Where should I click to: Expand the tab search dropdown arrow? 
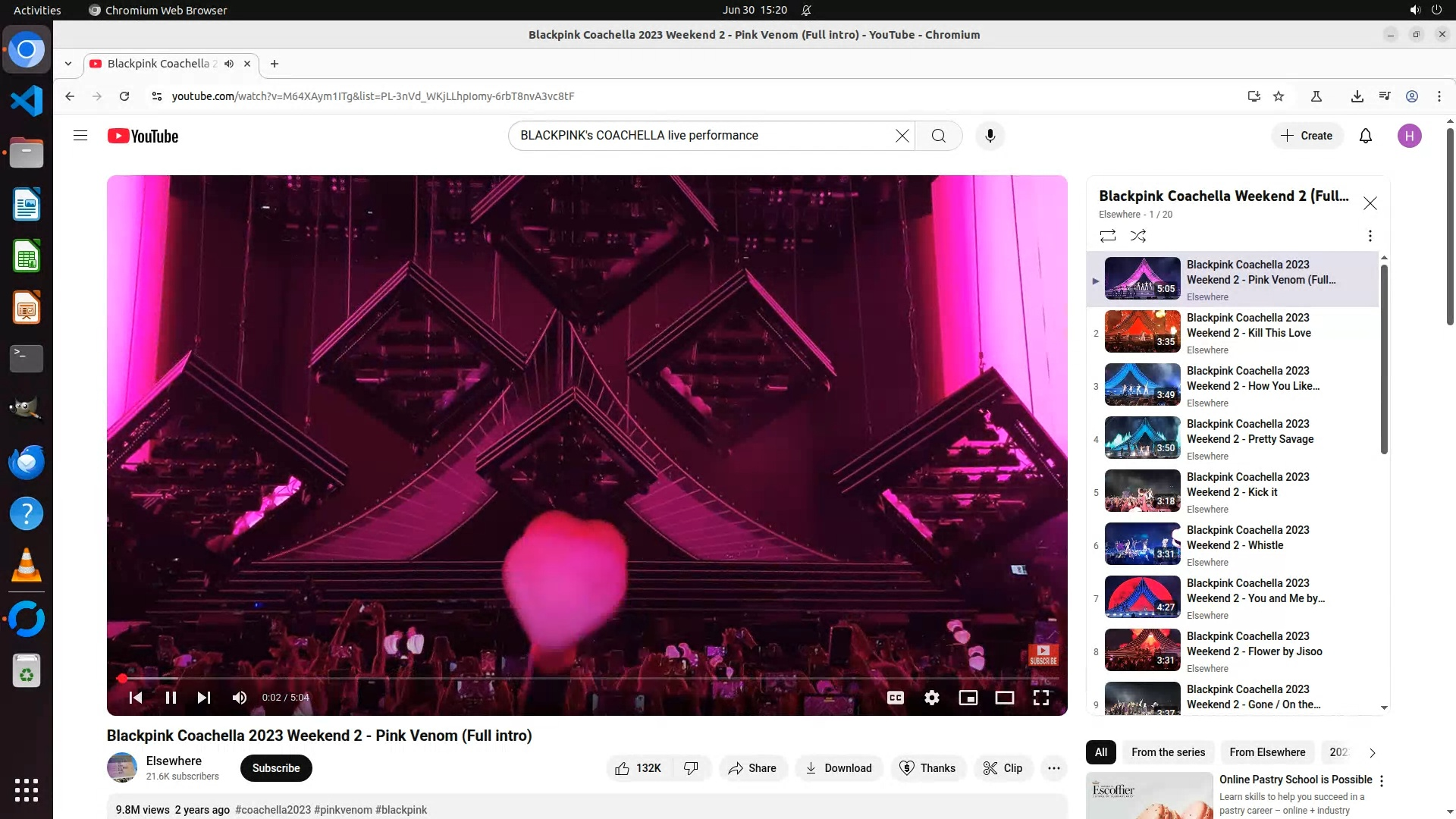(x=68, y=64)
